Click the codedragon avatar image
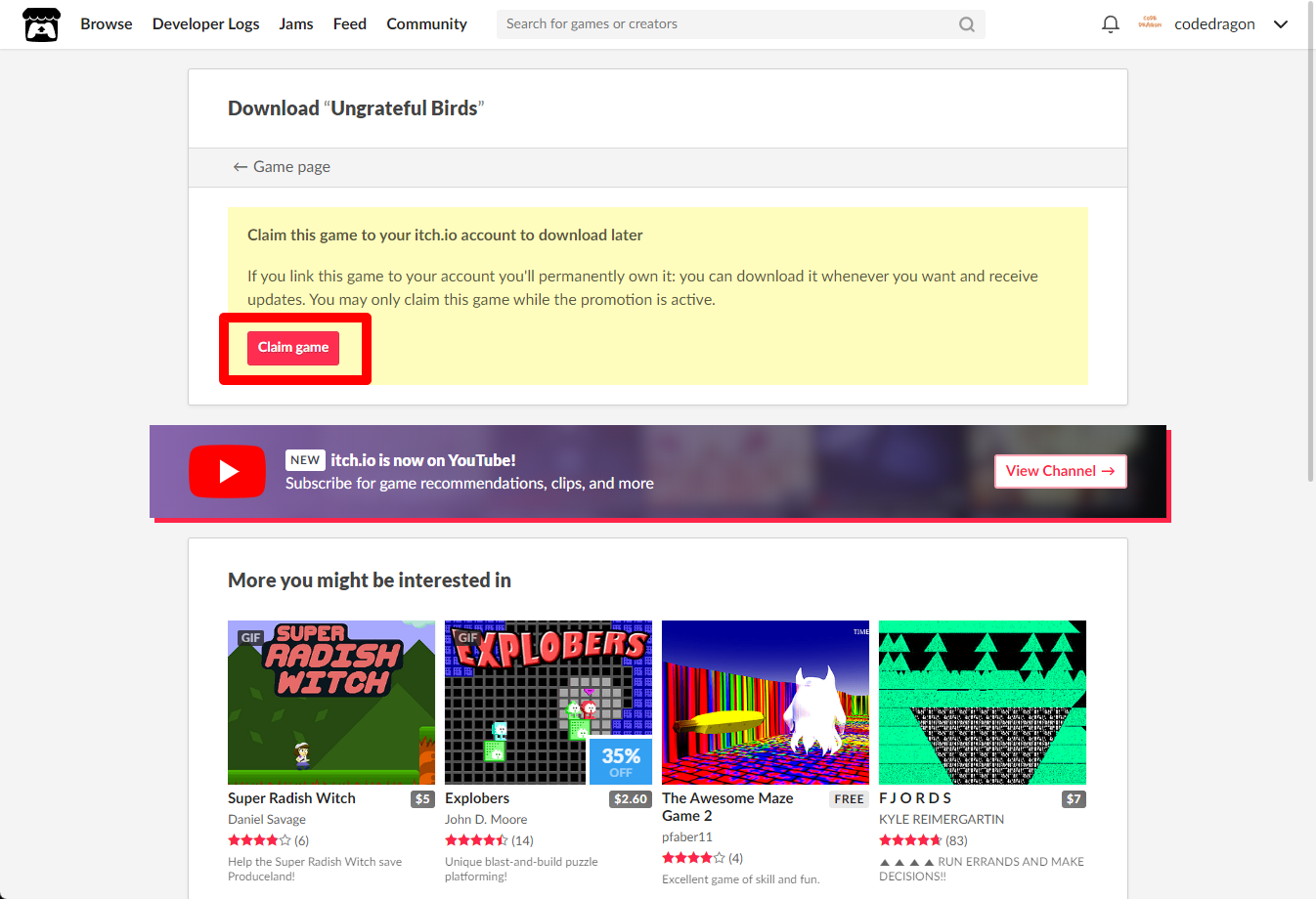Viewport: 1316px width, 899px height. (x=1150, y=23)
